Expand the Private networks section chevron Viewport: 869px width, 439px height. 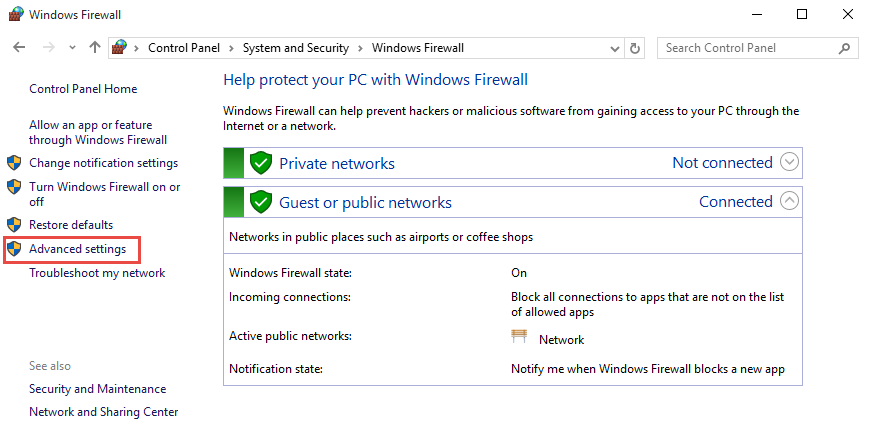pos(789,162)
